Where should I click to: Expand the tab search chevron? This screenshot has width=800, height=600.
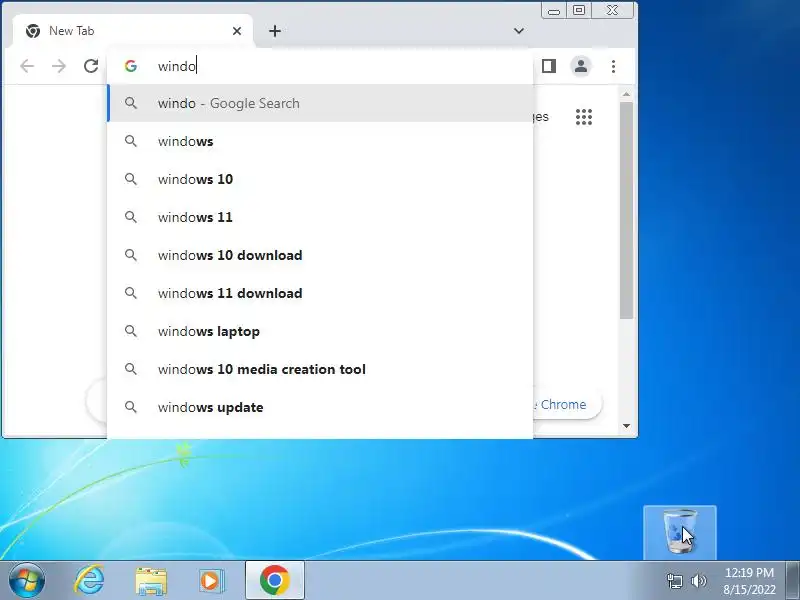coord(519,31)
